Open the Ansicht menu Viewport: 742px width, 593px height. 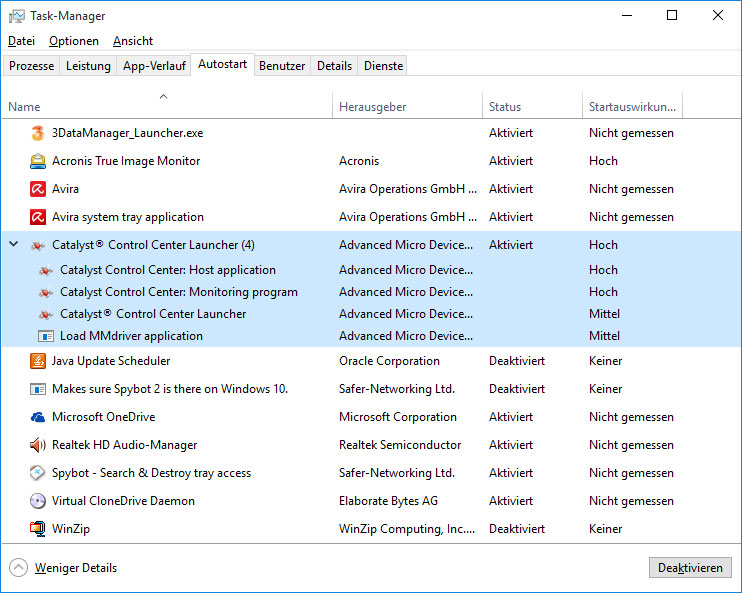pos(133,41)
